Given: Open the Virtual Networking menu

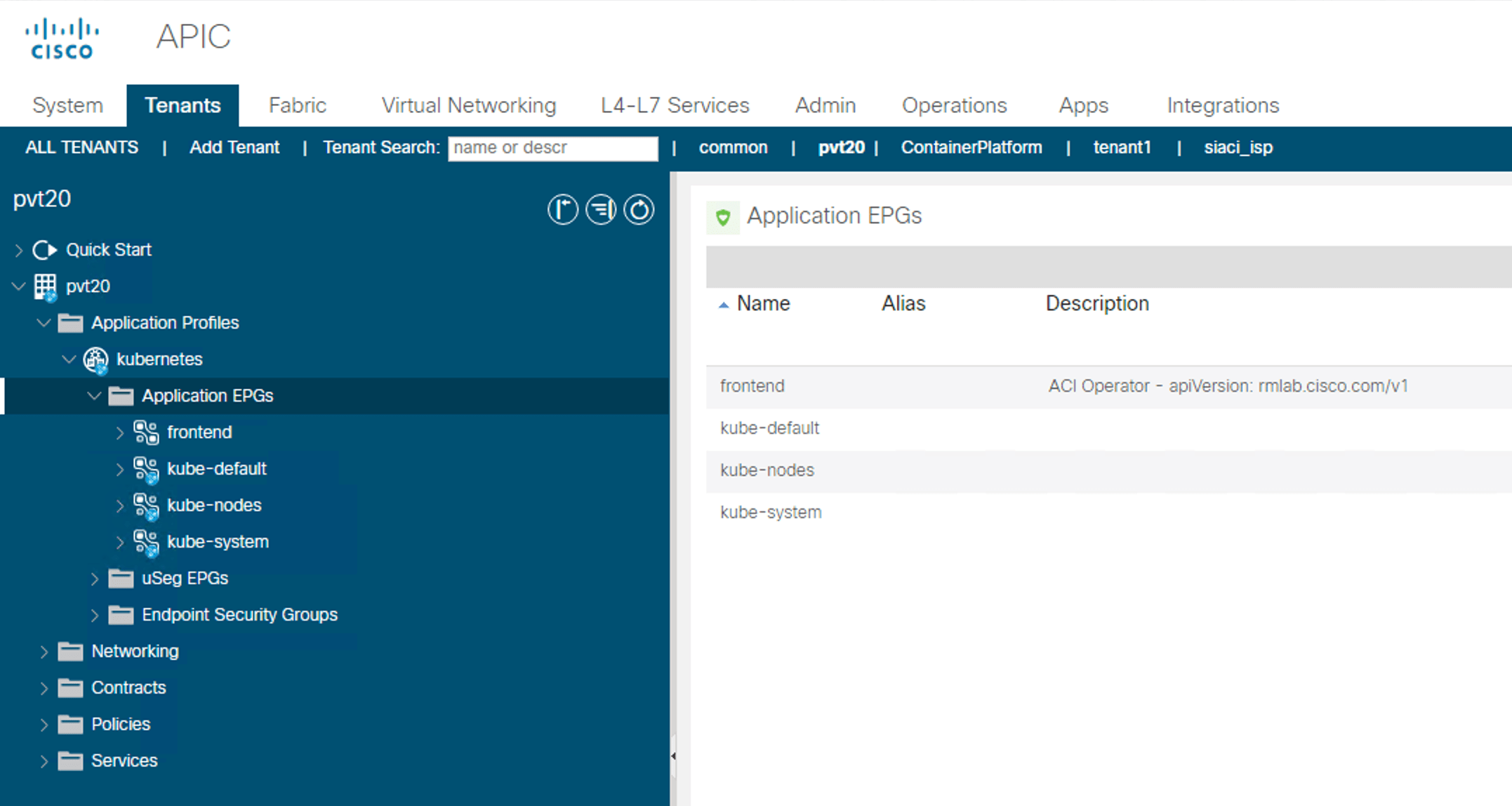Looking at the screenshot, I should click(x=468, y=105).
